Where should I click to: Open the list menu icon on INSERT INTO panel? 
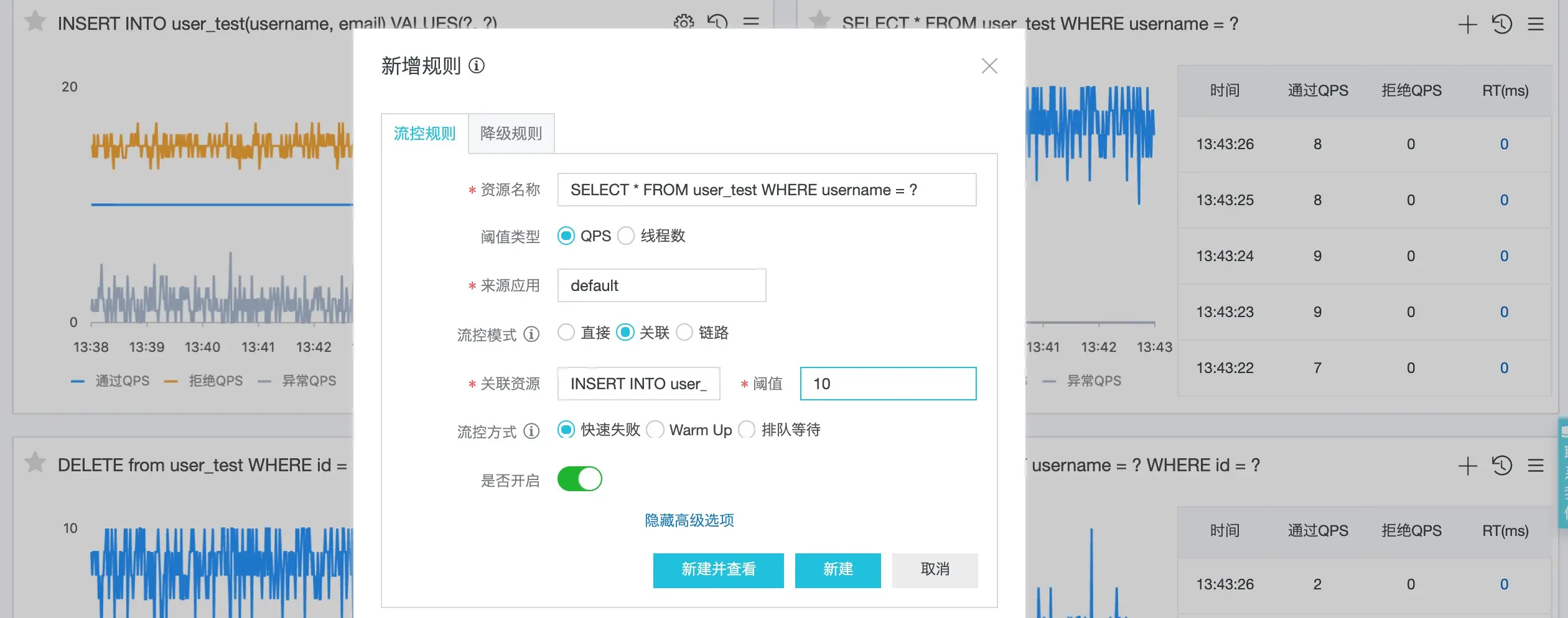(751, 23)
